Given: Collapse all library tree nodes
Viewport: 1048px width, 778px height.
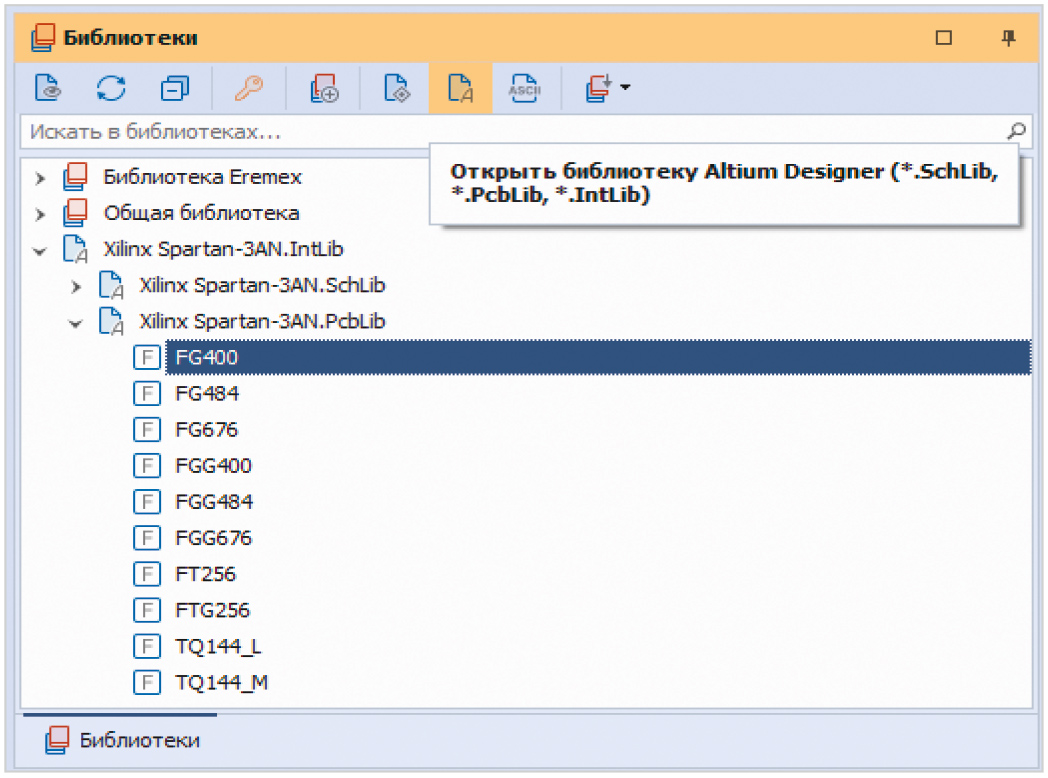Looking at the screenshot, I should pyautogui.click(x=174, y=88).
